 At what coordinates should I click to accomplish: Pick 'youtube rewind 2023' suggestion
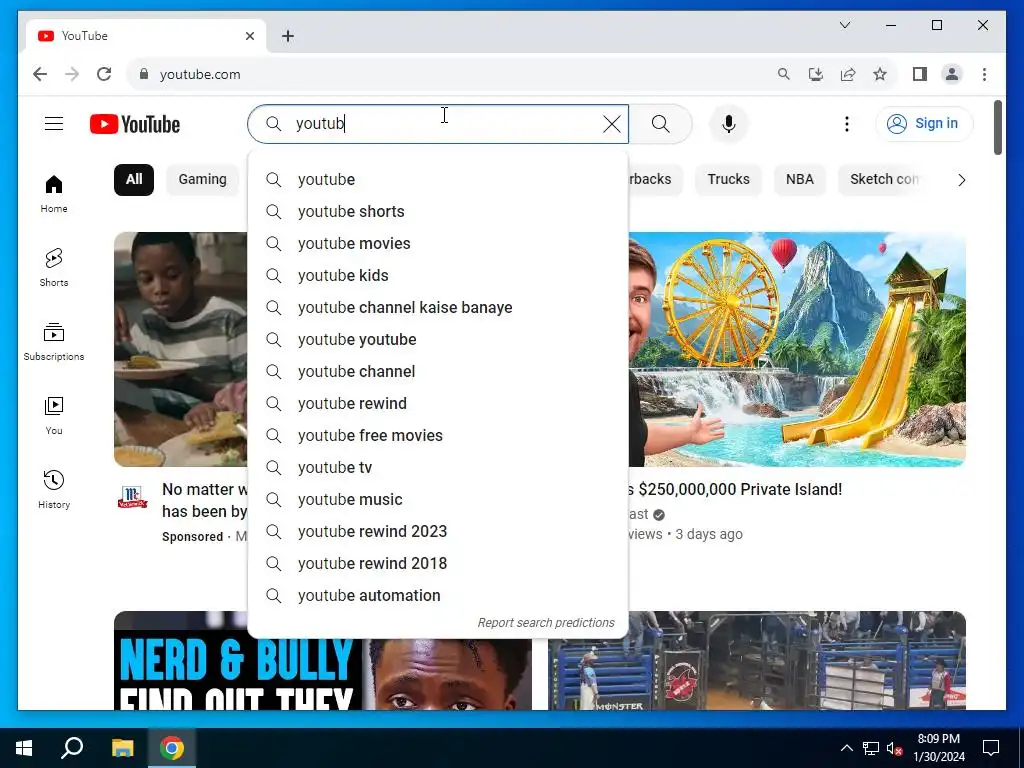[438, 532]
